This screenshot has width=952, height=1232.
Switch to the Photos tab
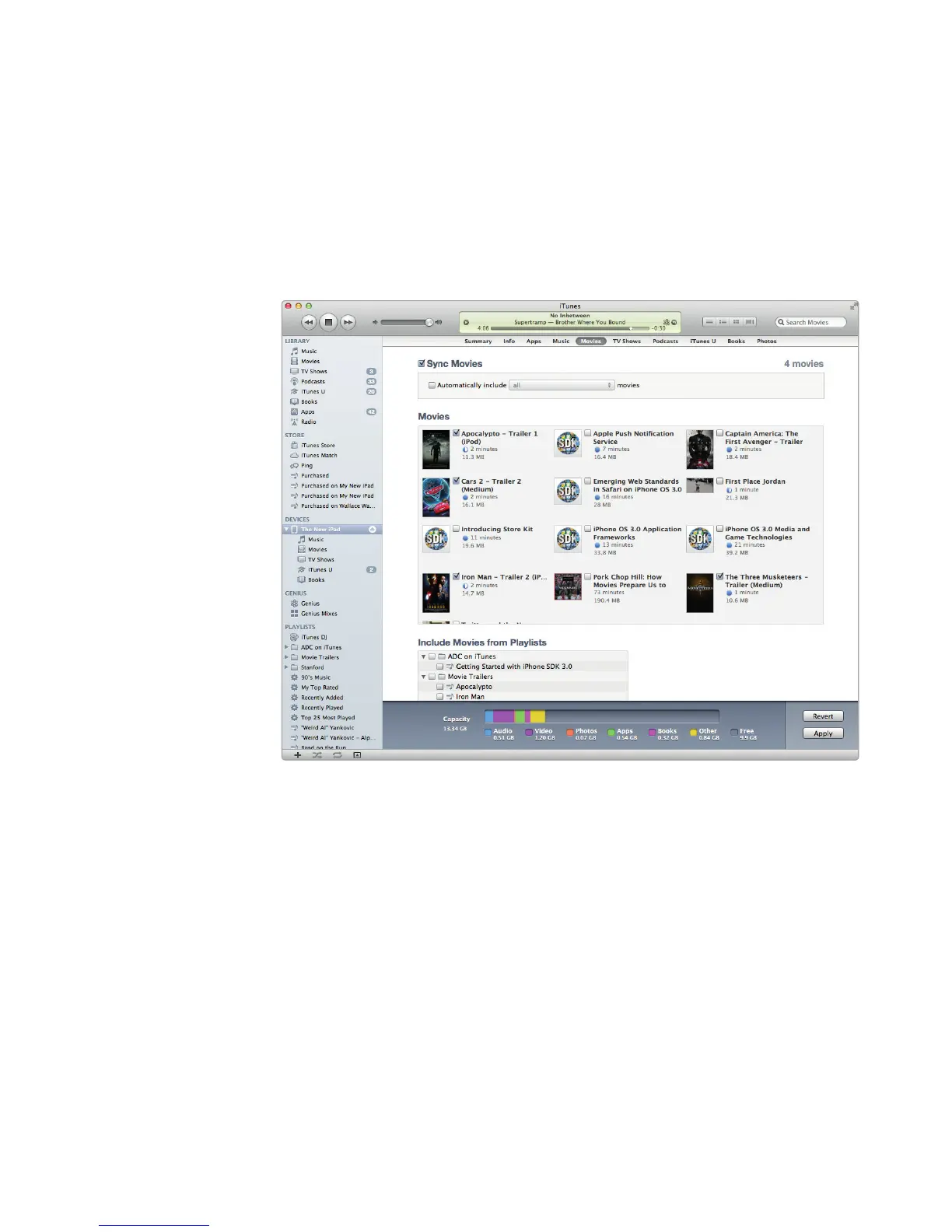tap(767, 341)
